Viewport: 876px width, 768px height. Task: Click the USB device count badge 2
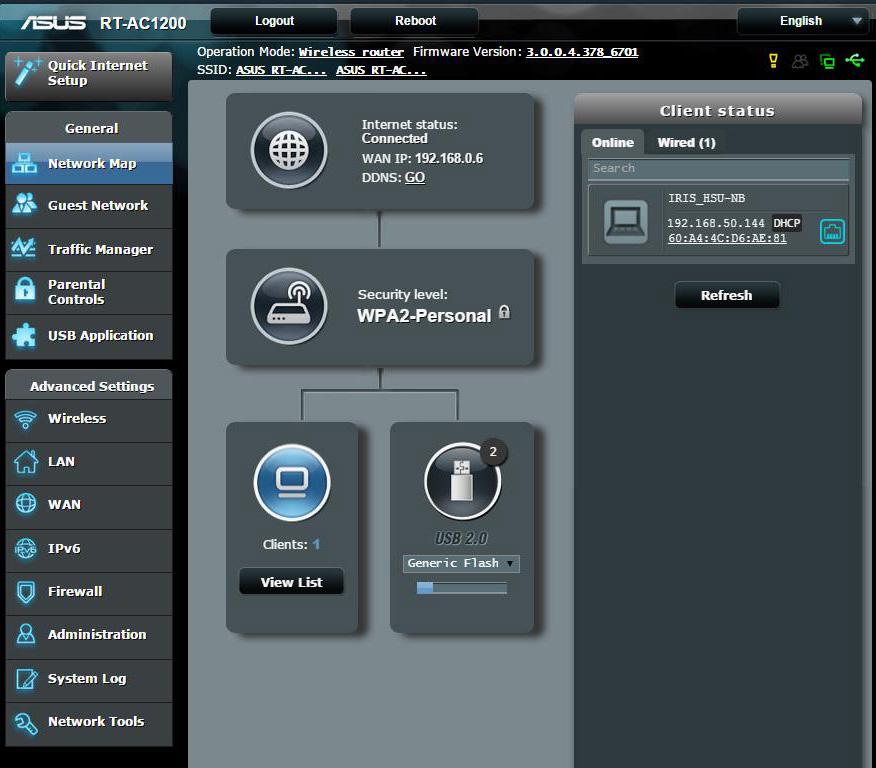pyautogui.click(x=493, y=451)
